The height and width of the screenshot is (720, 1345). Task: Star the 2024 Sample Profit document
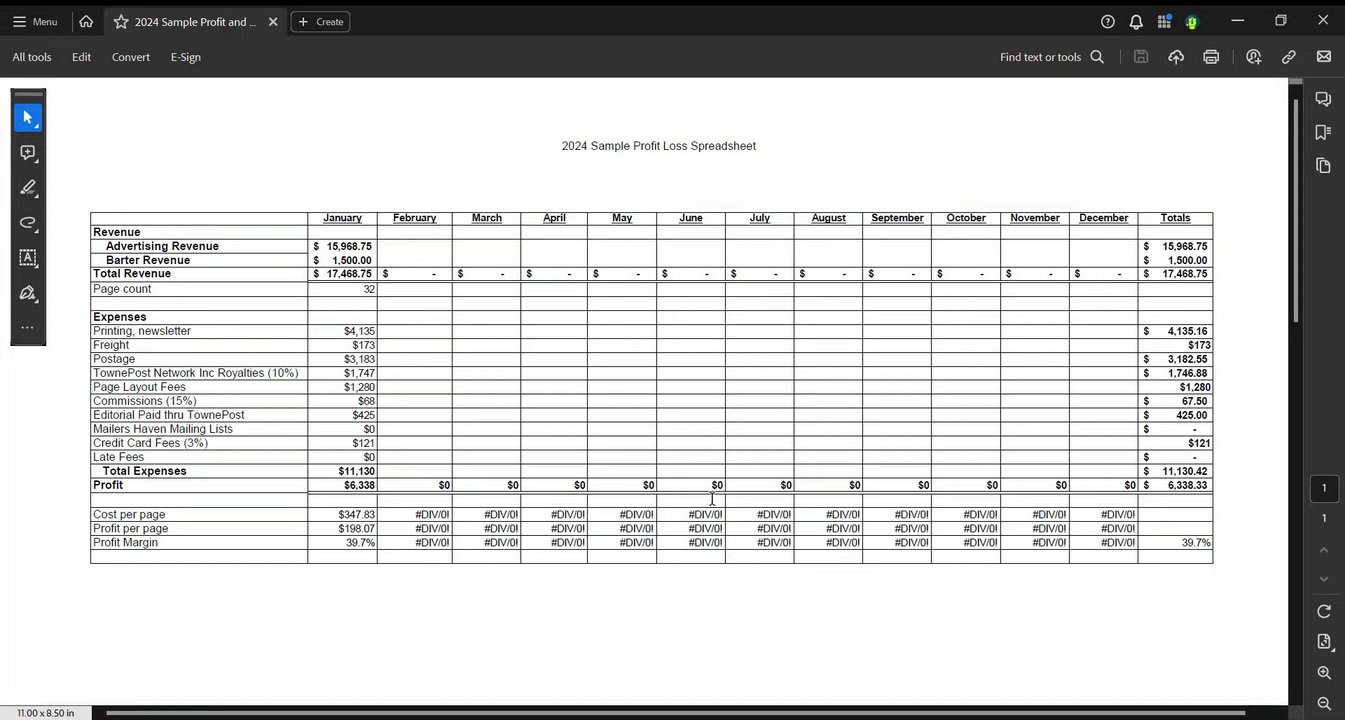[x=121, y=21]
